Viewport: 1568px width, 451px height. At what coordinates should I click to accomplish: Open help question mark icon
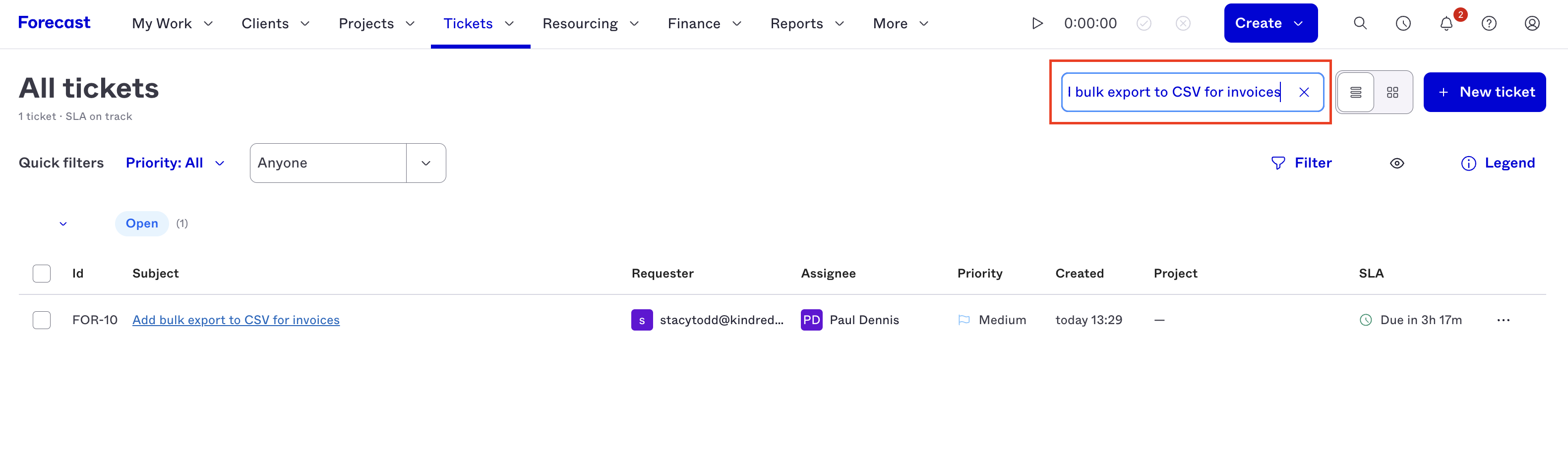1489,23
